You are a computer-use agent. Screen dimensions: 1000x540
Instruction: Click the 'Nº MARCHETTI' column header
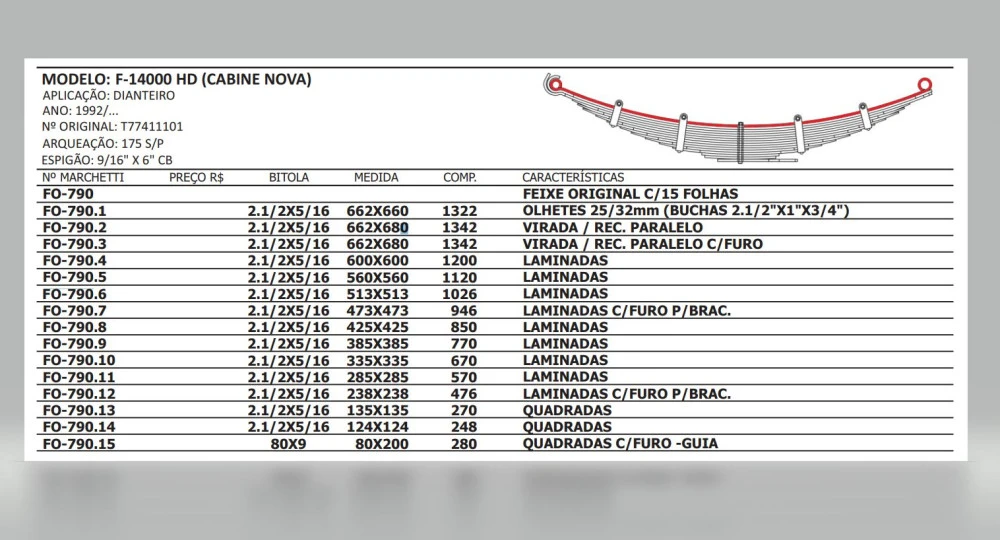click(83, 177)
